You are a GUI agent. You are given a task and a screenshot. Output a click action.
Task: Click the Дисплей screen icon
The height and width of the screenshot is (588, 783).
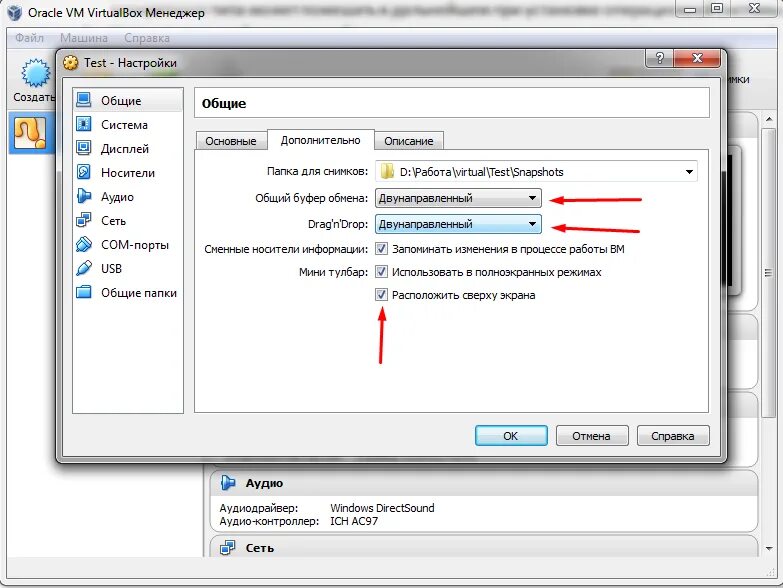pyautogui.click(x=84, y=148)
